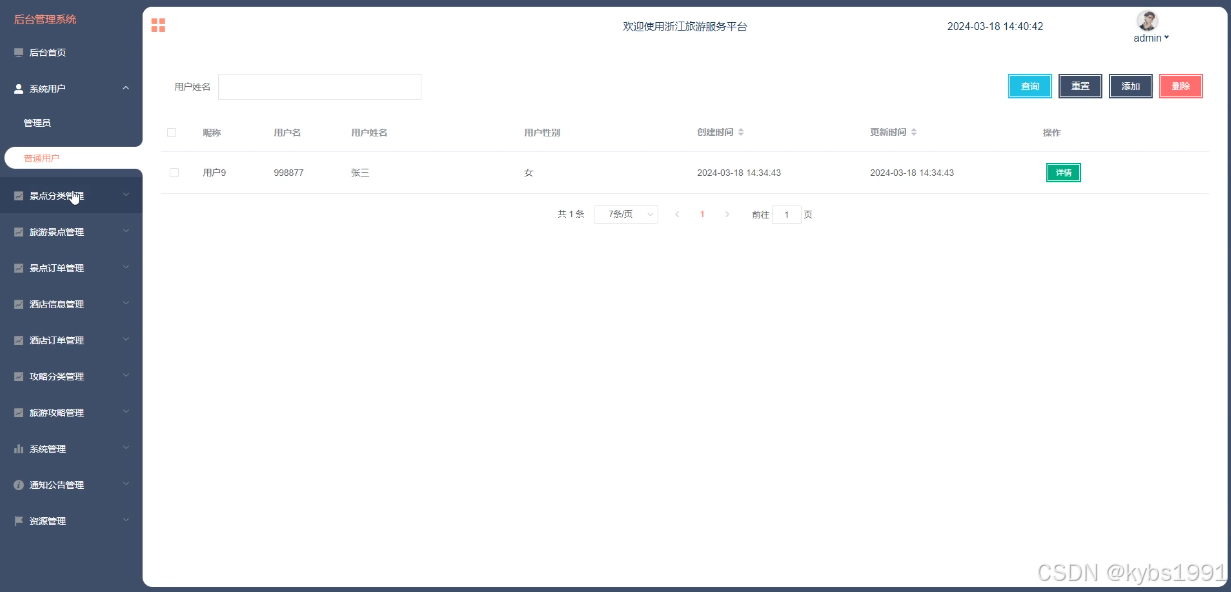Viewport: 1231px width, 592px height.
Task: Expand 旅游攻略管理 with its chevron
Action: [126, 413]
